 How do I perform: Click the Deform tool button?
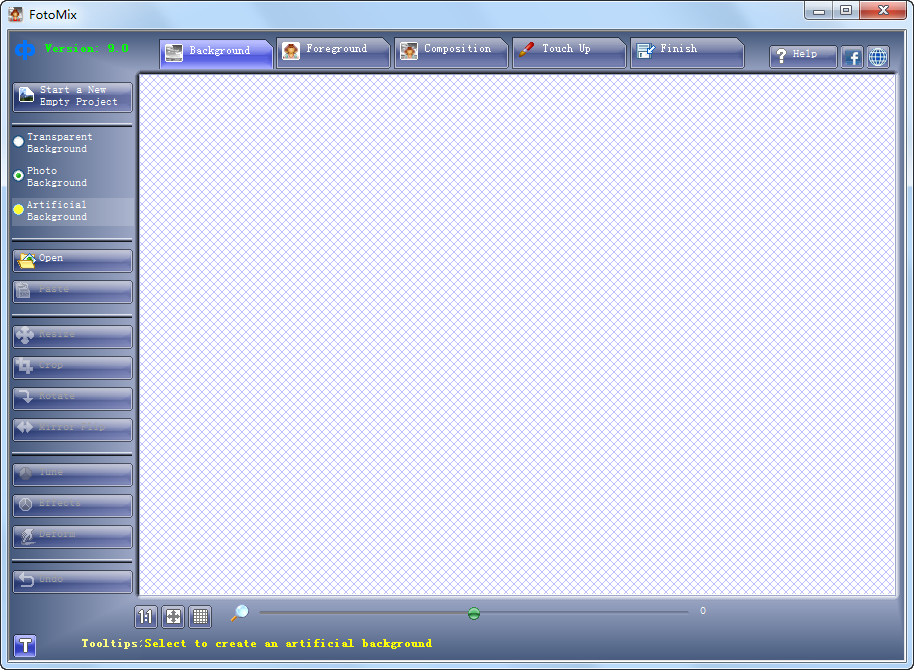click(x=72, y=536)
